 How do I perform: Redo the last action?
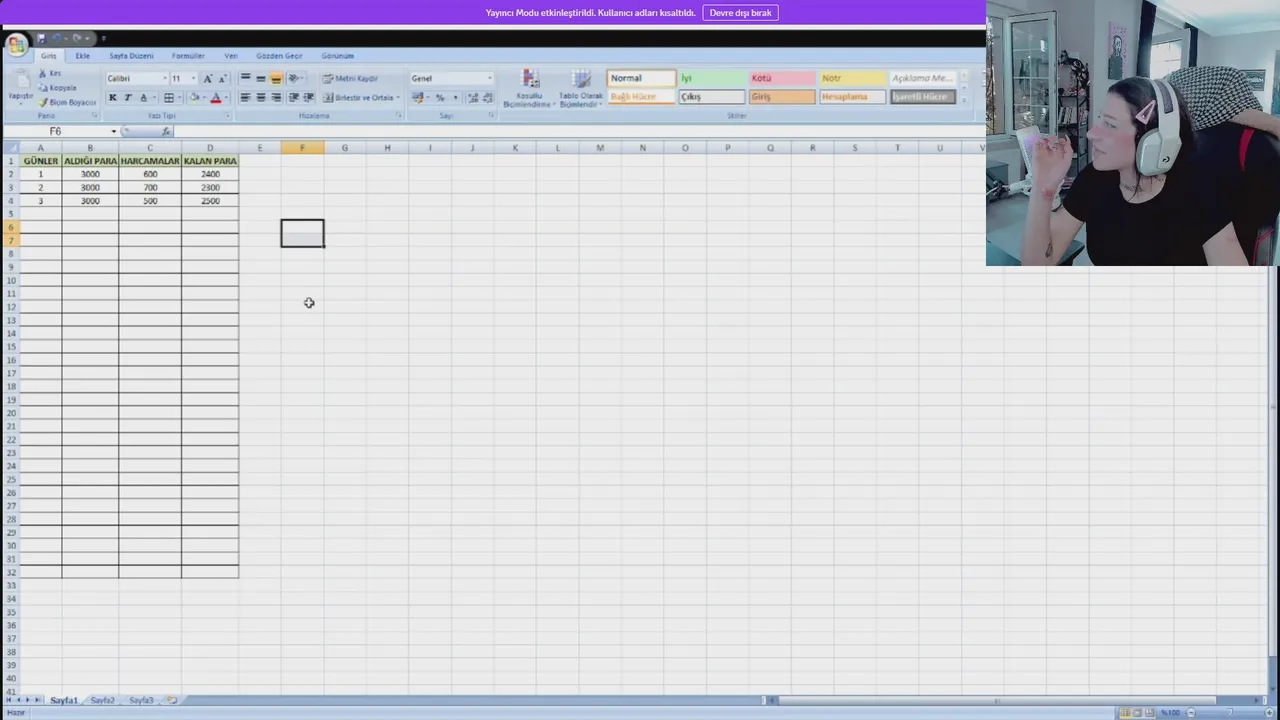77,38
